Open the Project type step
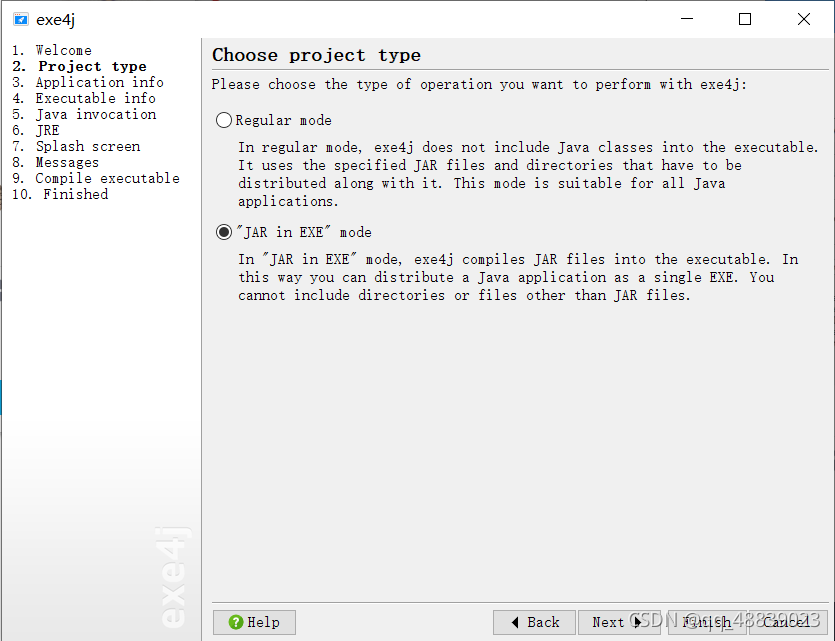The width and height of the screenshot is (835, 641). pos(92,66)
